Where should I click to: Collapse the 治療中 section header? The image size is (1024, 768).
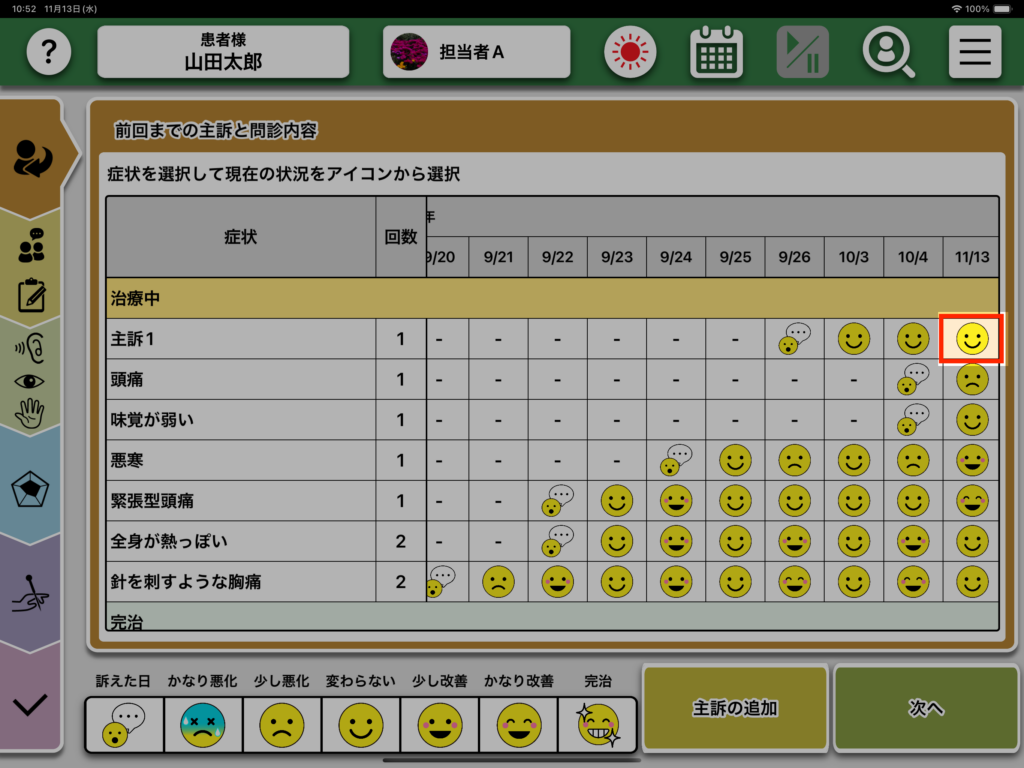[552, 298]
